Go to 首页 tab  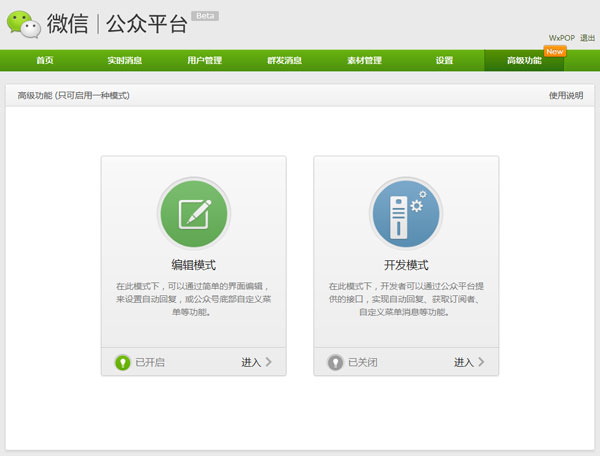(45, 60)
